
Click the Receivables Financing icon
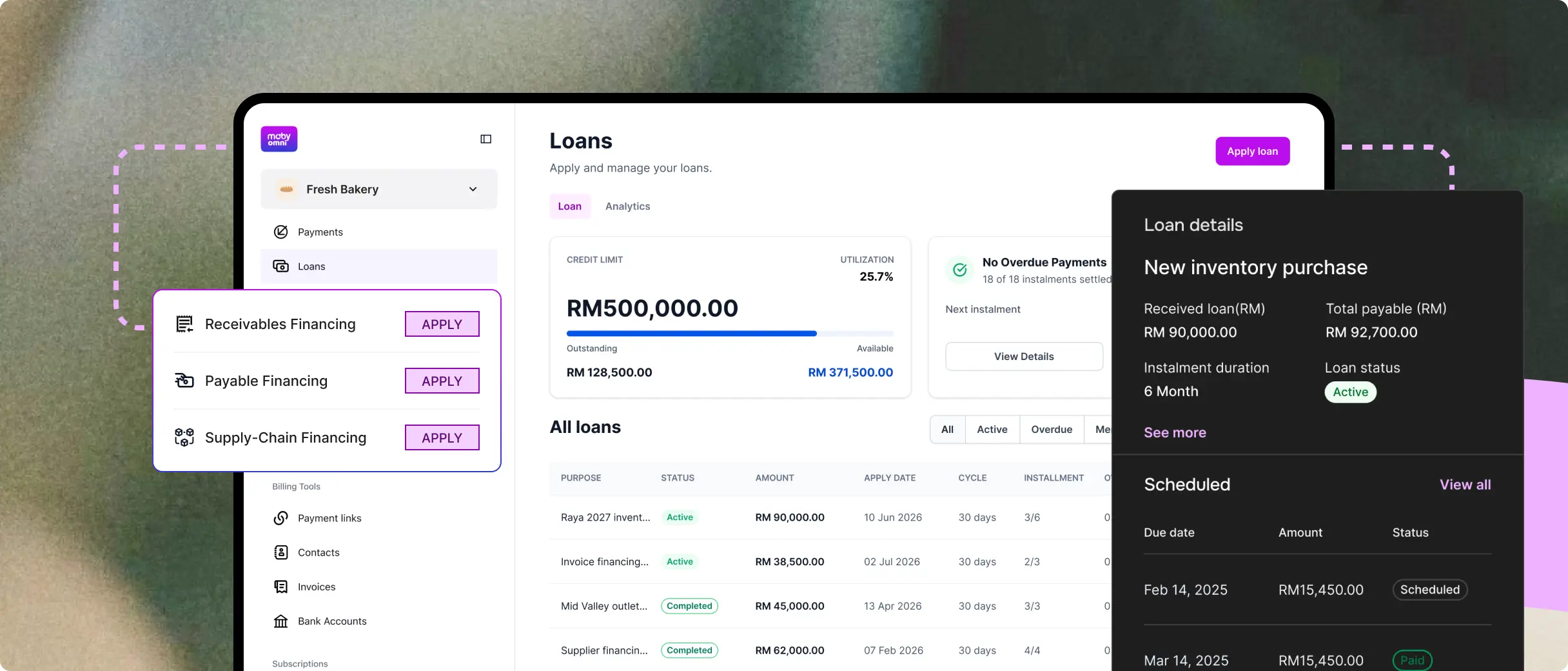tap(184, 324)
